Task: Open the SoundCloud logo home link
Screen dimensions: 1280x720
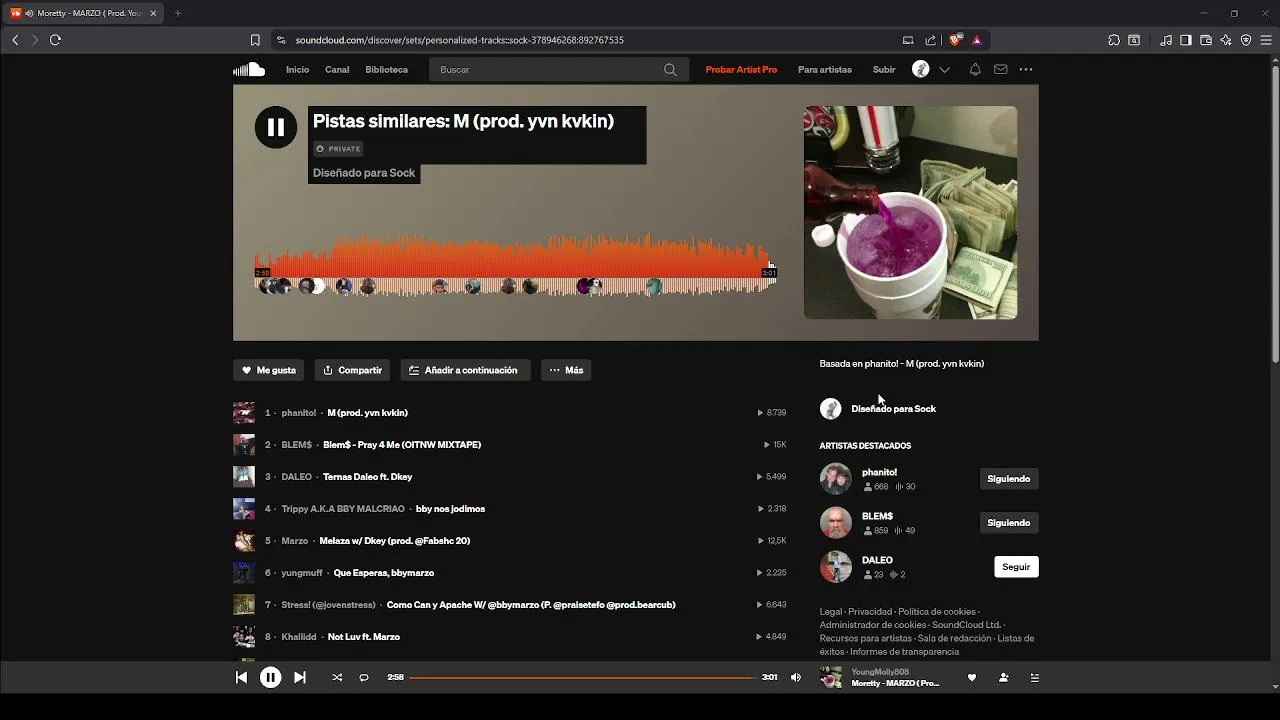Action: click(x=249, y=69)
